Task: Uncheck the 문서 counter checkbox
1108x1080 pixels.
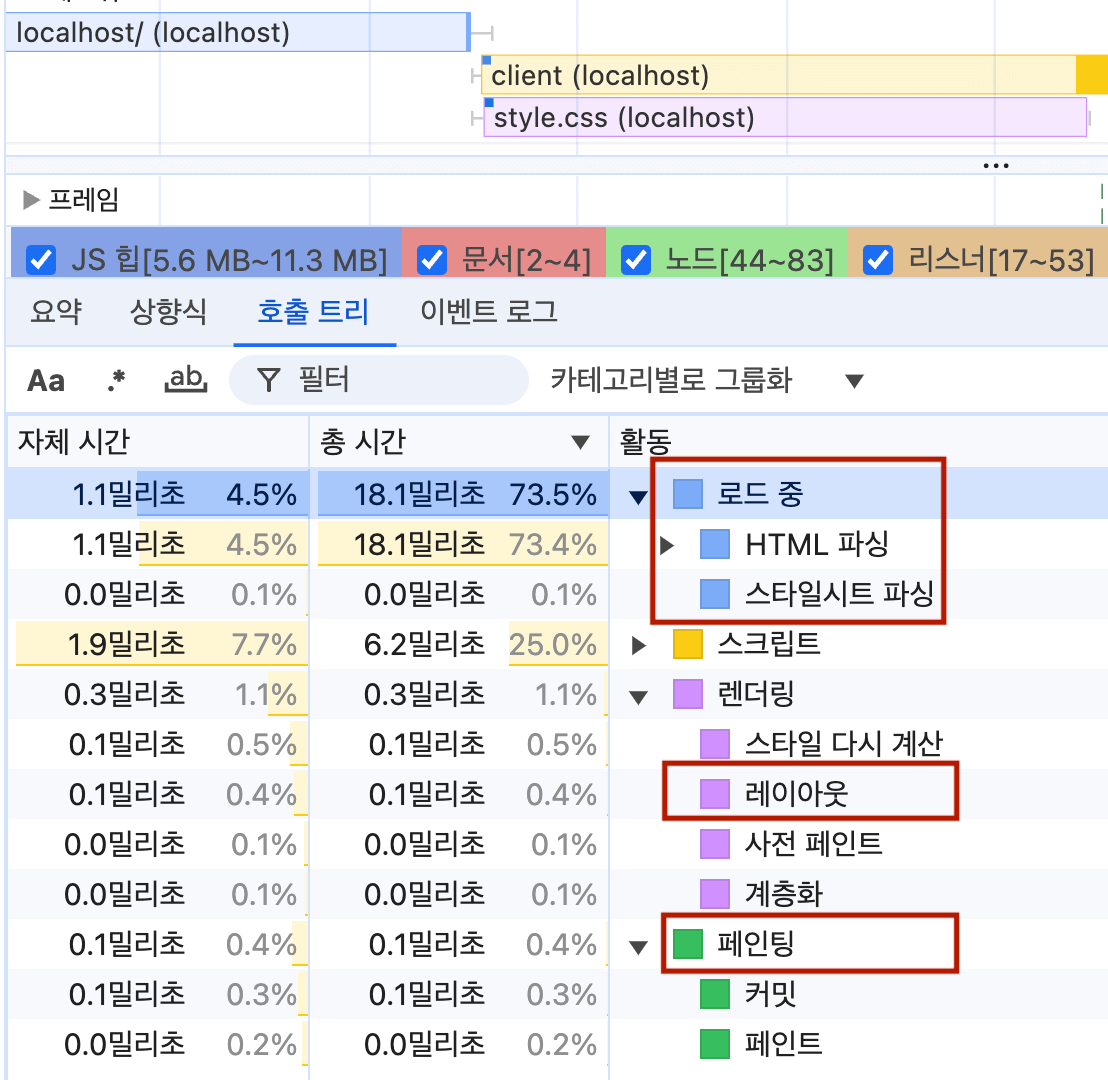Action: point(431,261)
